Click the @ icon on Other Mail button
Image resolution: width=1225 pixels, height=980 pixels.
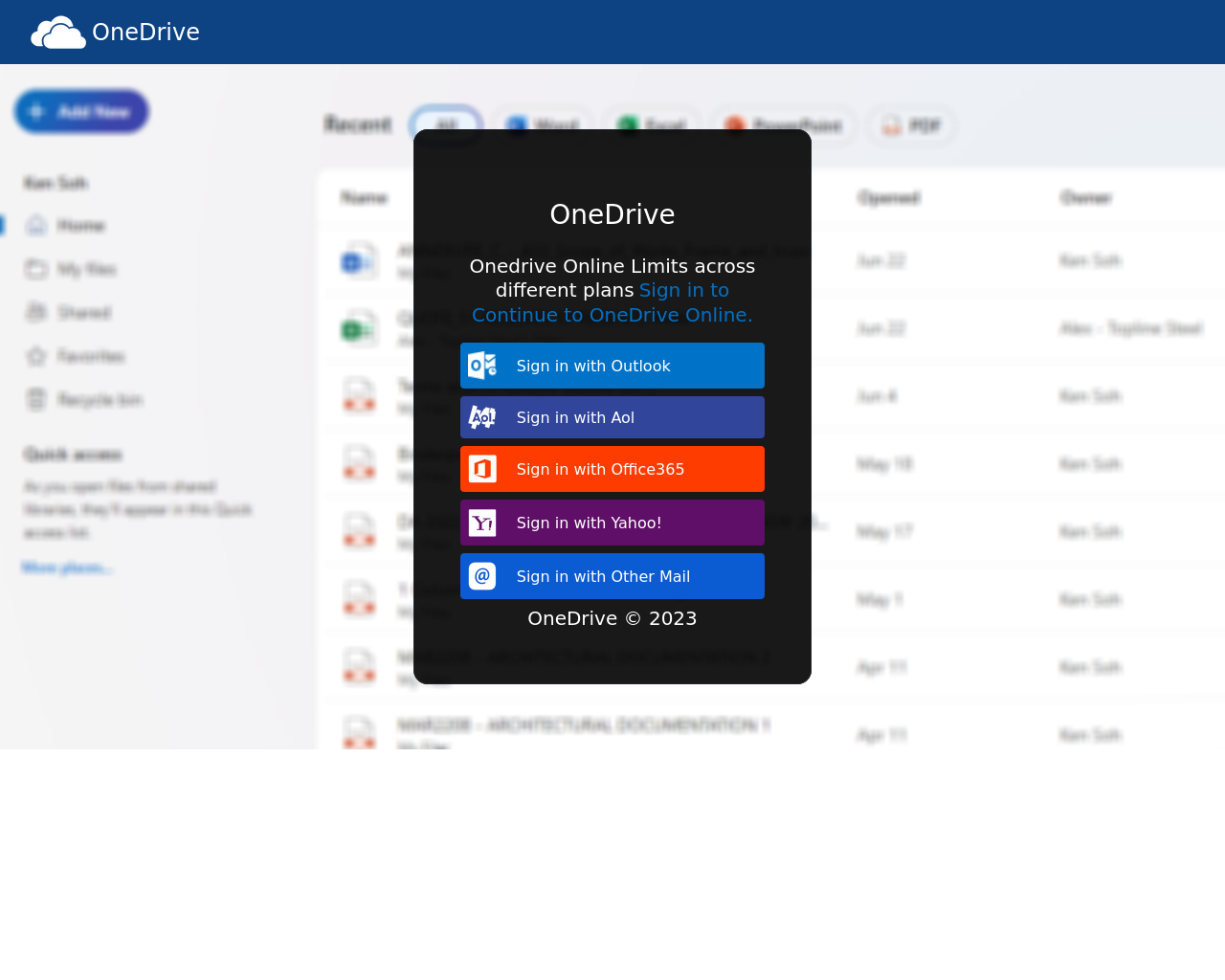coord(482,576)
